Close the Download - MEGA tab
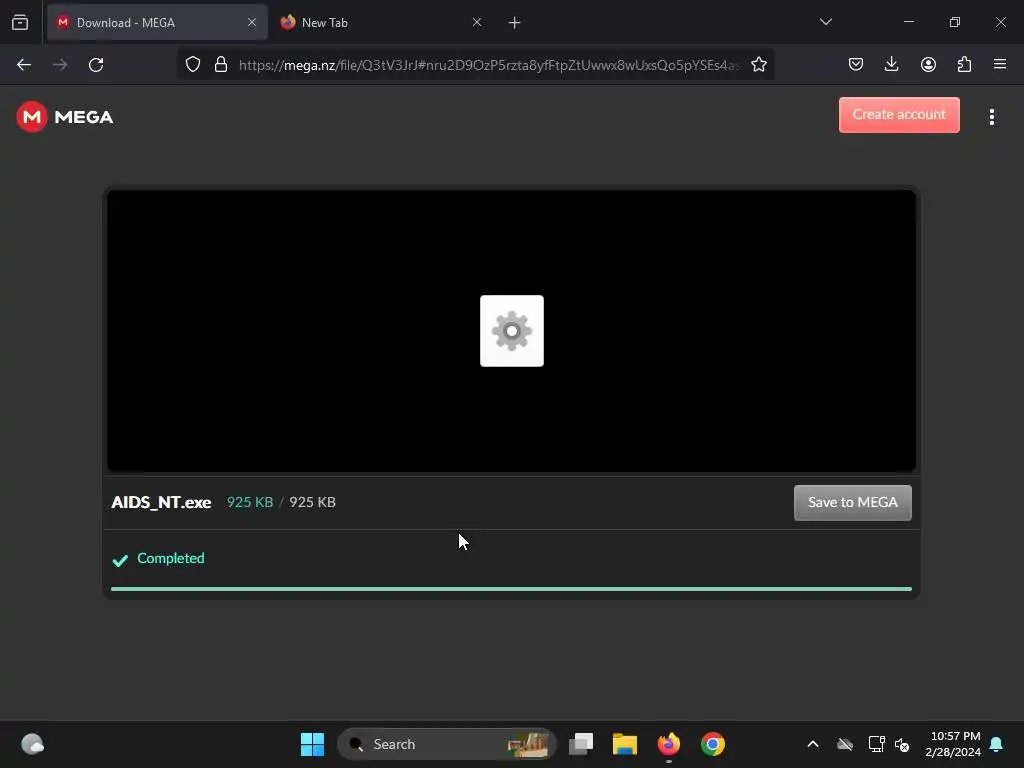Viewport: 1024px width, 768px height. coord(252,22)
